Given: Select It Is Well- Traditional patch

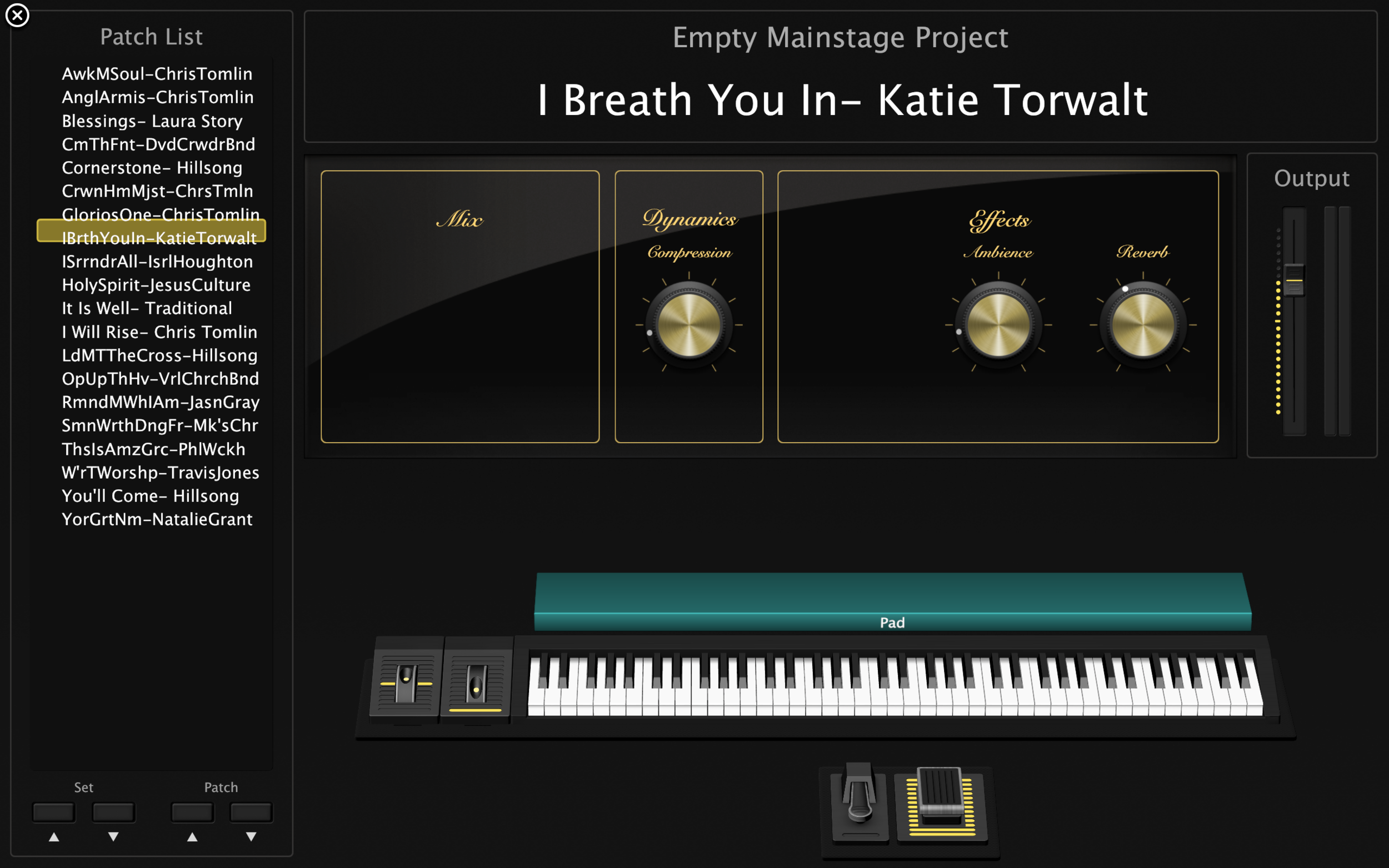Looking at the screenshot, I should coord(147,308).
